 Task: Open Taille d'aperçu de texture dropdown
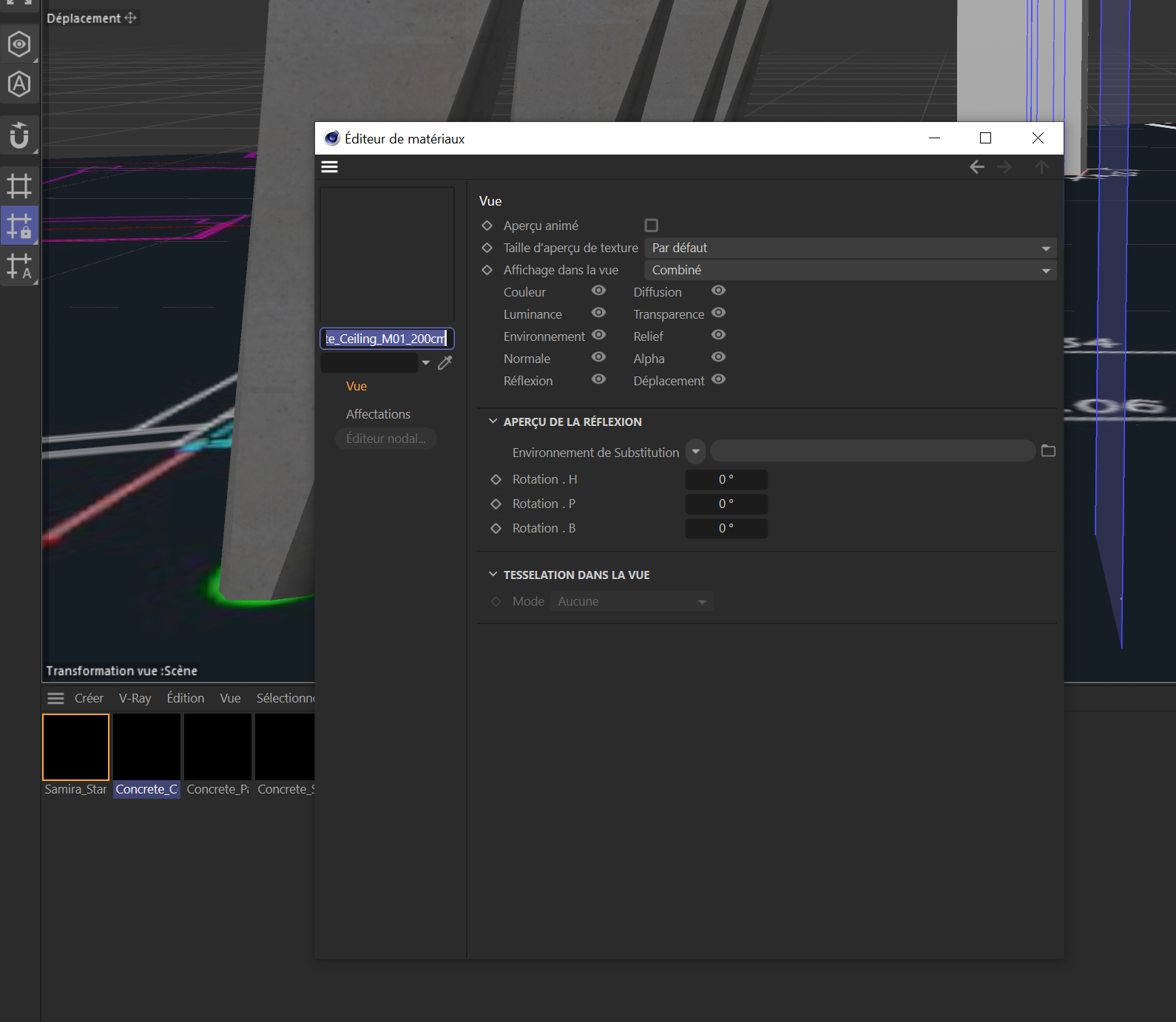(851, 248)
